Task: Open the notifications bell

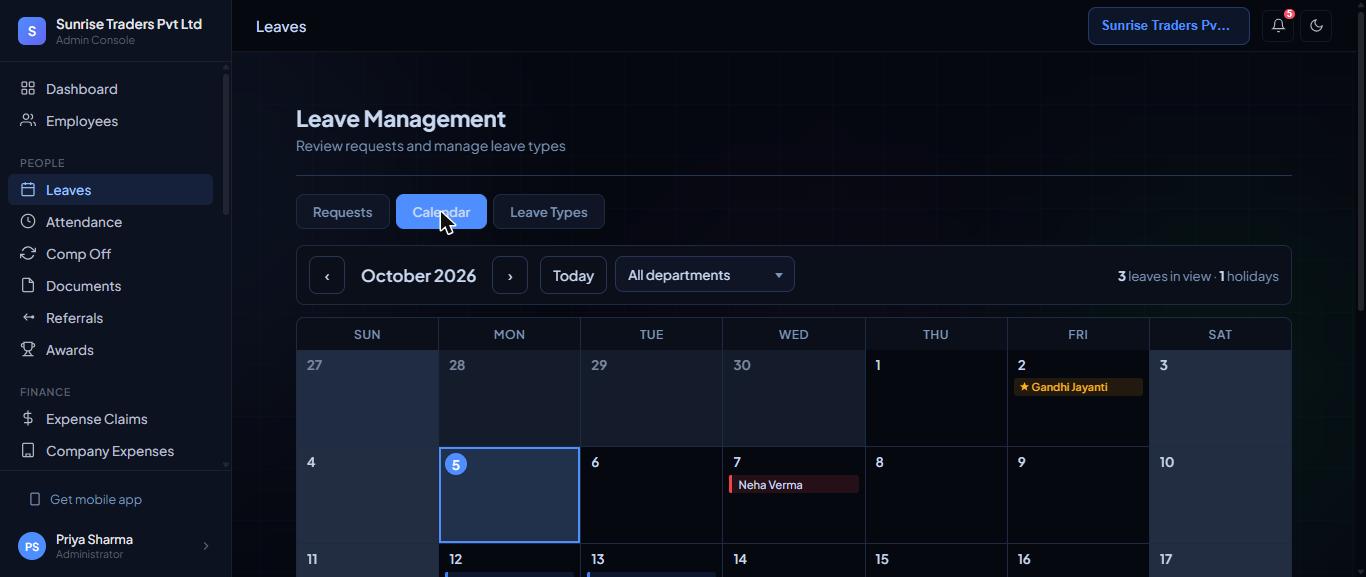Action: click(x=1278, y=26)
